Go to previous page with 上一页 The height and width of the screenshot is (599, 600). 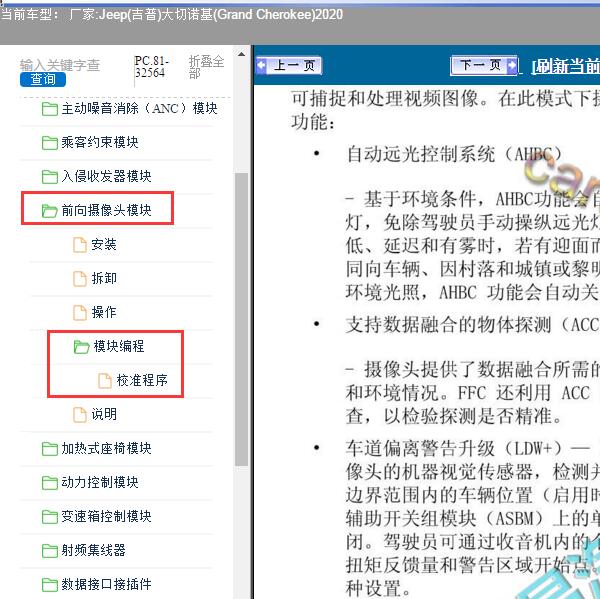[x=289, y=65]
